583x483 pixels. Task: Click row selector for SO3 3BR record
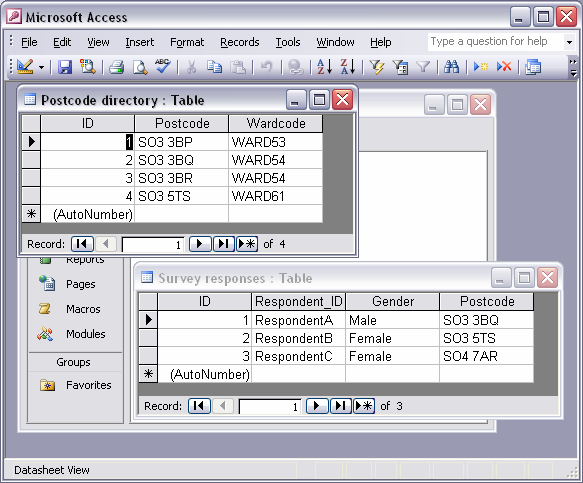point(31,178)
